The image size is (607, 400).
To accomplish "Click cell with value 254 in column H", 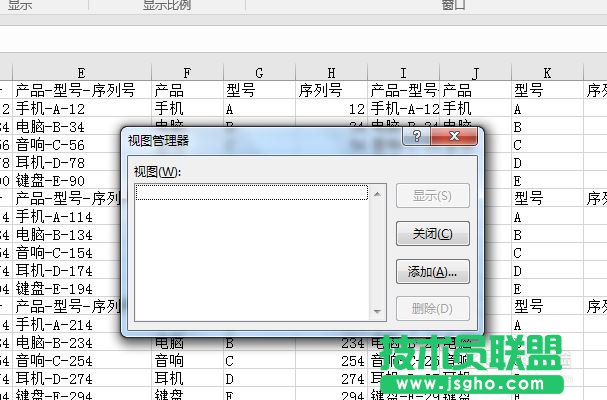I will coord(331,361).
